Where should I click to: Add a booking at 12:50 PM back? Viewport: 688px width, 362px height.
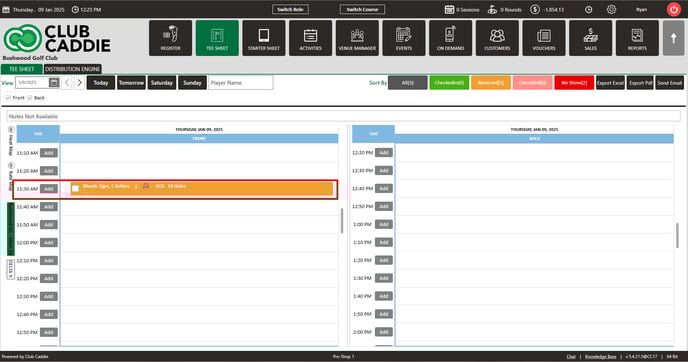(384, 206)
